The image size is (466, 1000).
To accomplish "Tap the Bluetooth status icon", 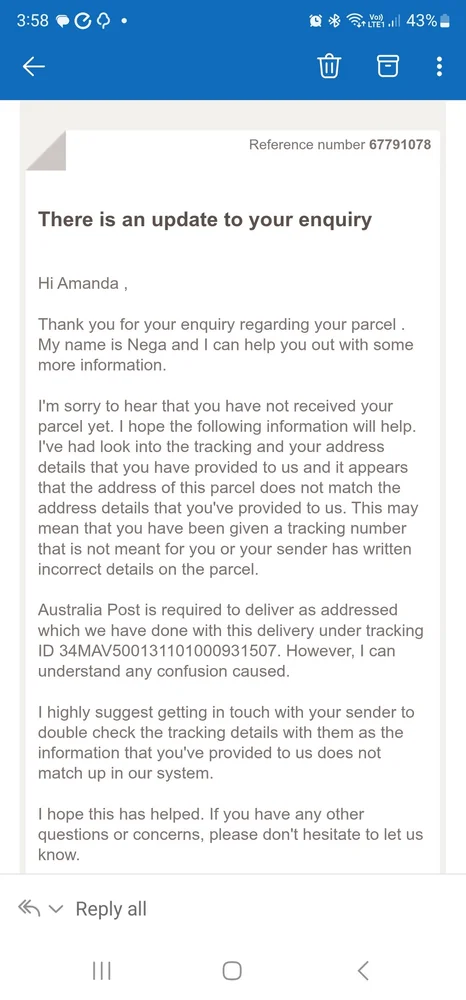I will coord(334,22).
